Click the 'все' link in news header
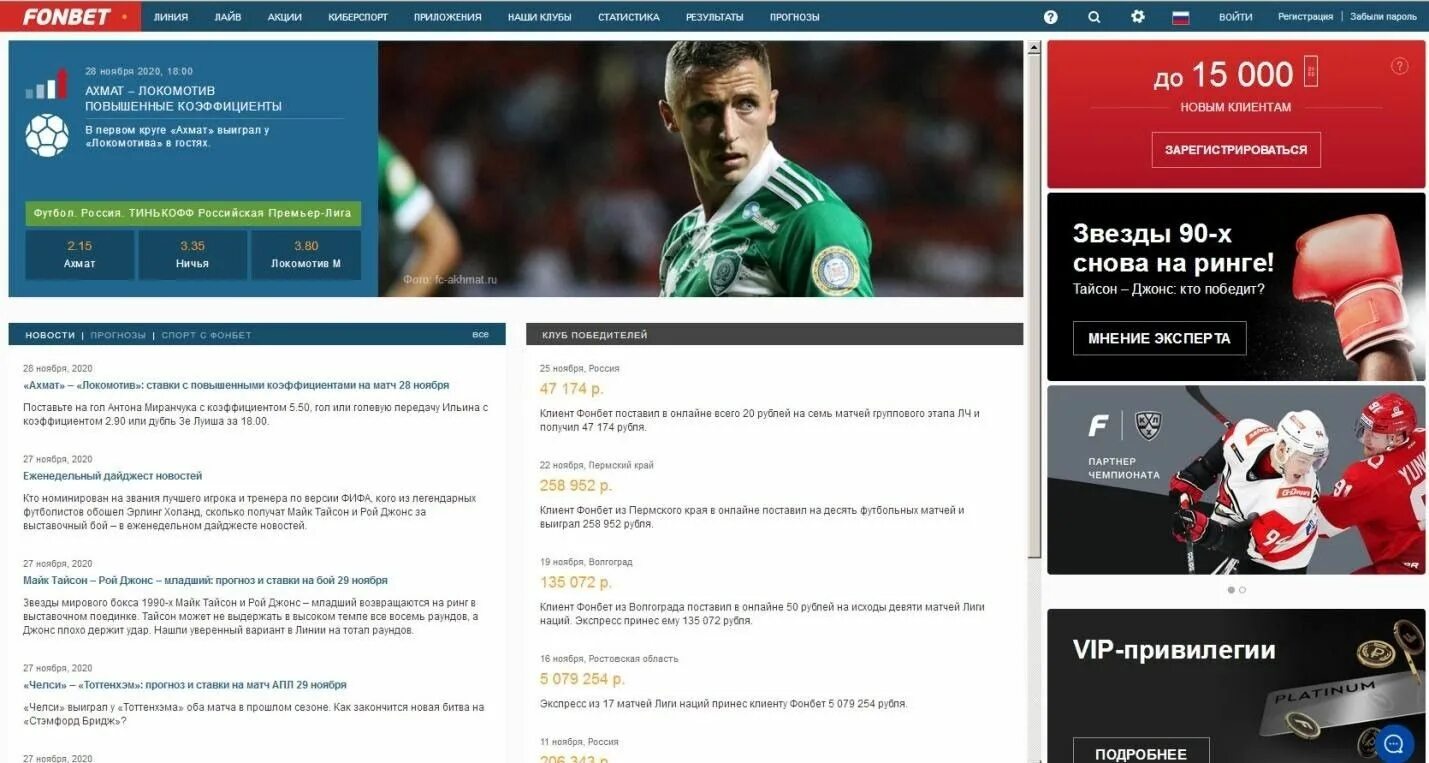Image resolution: width=1429 pixels, height=763 pixels. (x=481, y=334)
